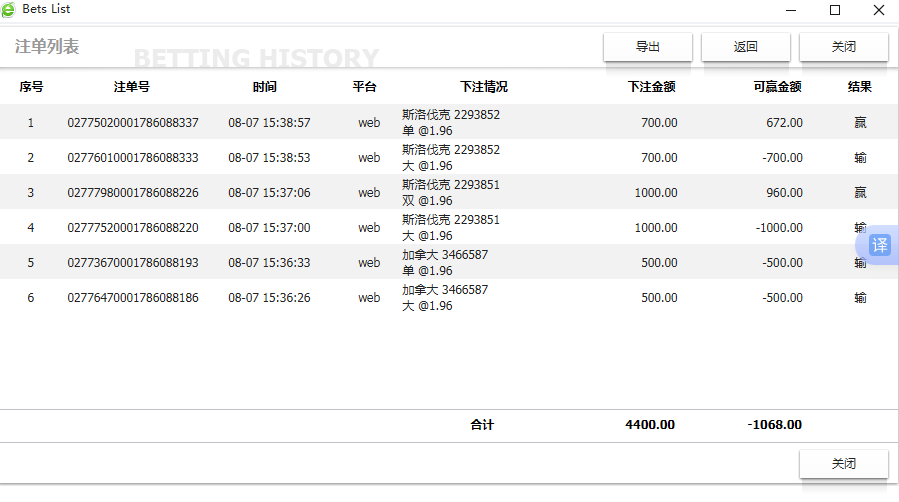The height and width of the screenshot is (502, 899).
Task: Click total bet amount 4400.00
Action: (650, 425)
